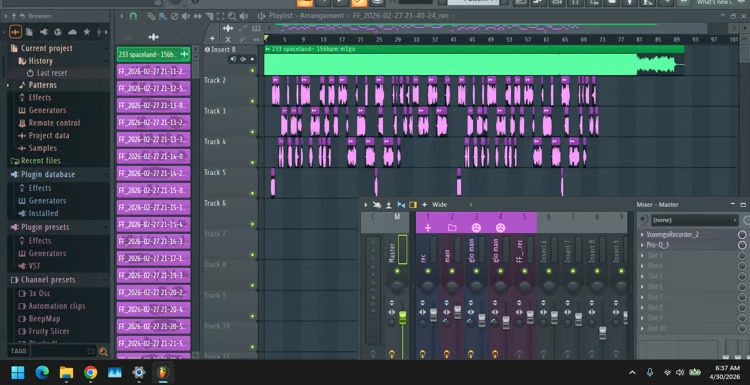Open the Plugin presets section
This screenshot has width=750, height=385.
point(45,227)
